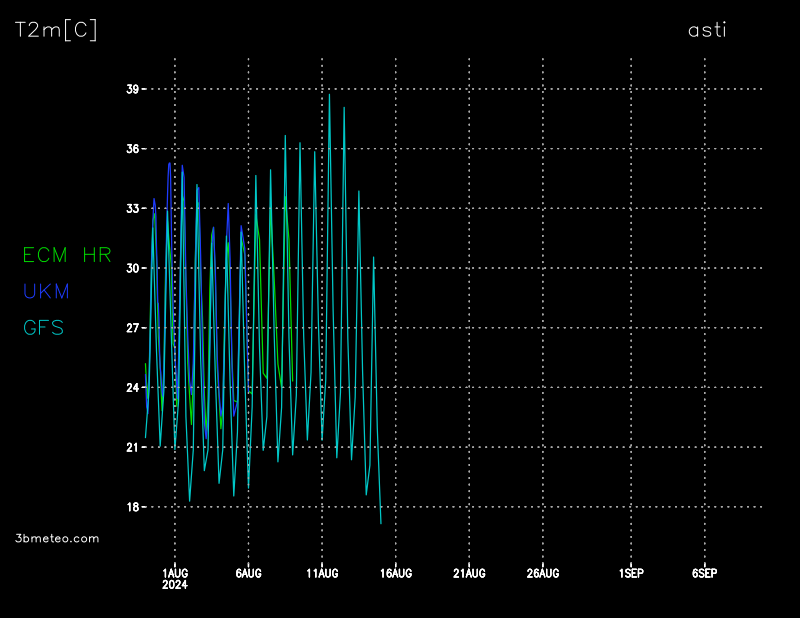Click the 36 degree y-axis label
This screenshot has height=618, width=800.
[133, 149]
